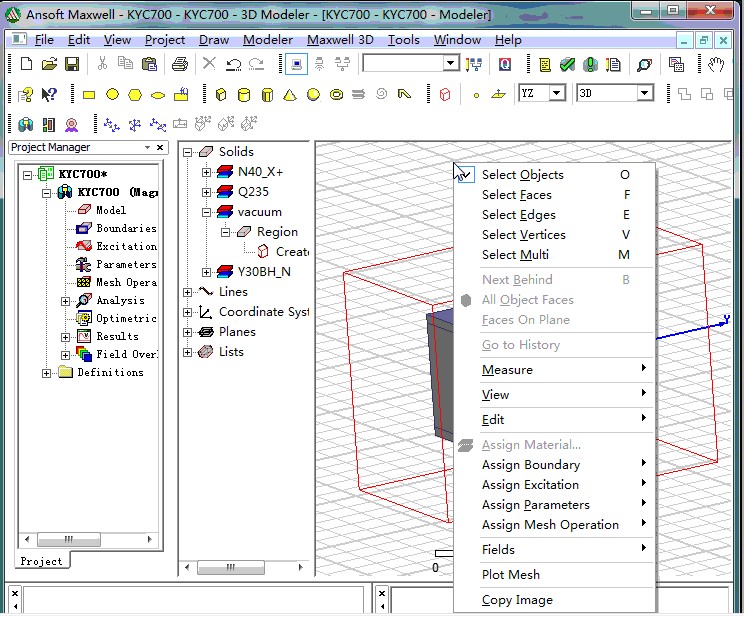Select the Draw cone tool

(x=290, y=94)
